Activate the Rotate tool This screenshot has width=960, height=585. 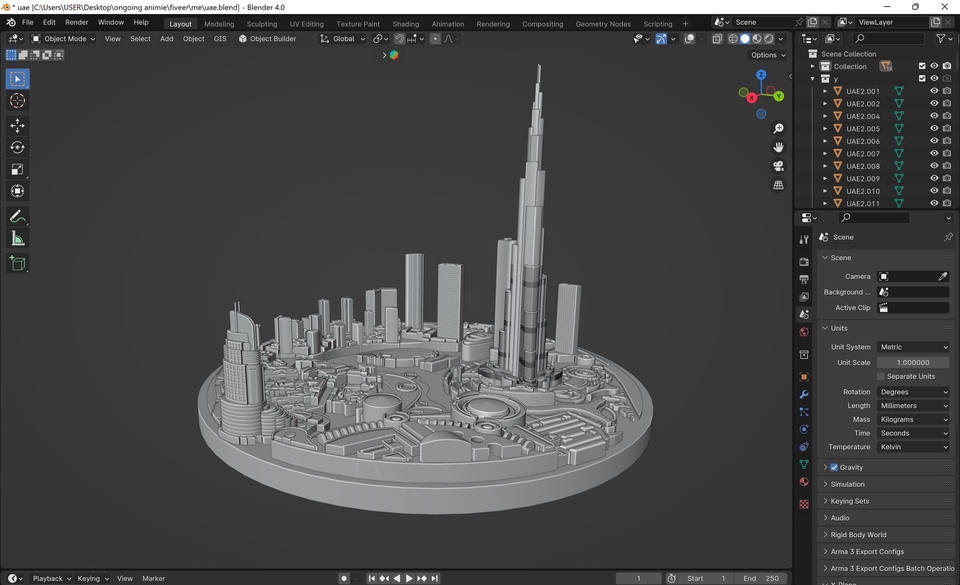point(17,146)
